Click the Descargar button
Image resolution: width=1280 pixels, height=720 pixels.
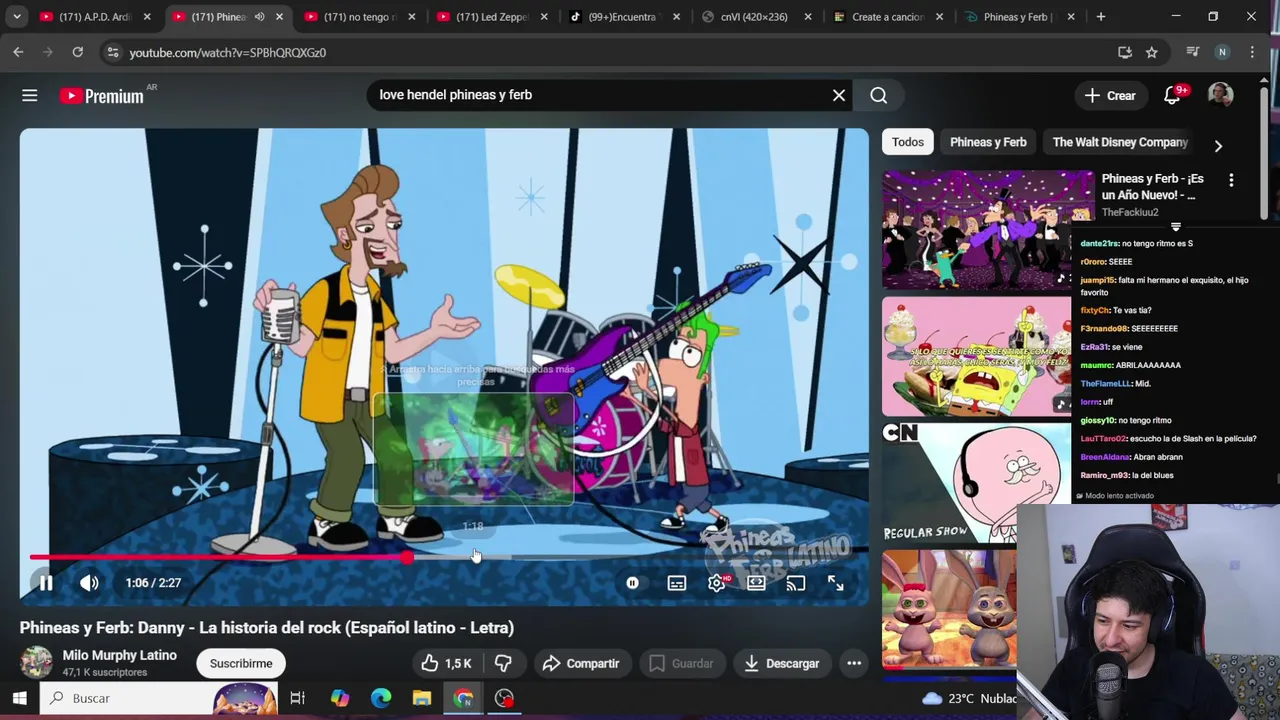(781, 663)
